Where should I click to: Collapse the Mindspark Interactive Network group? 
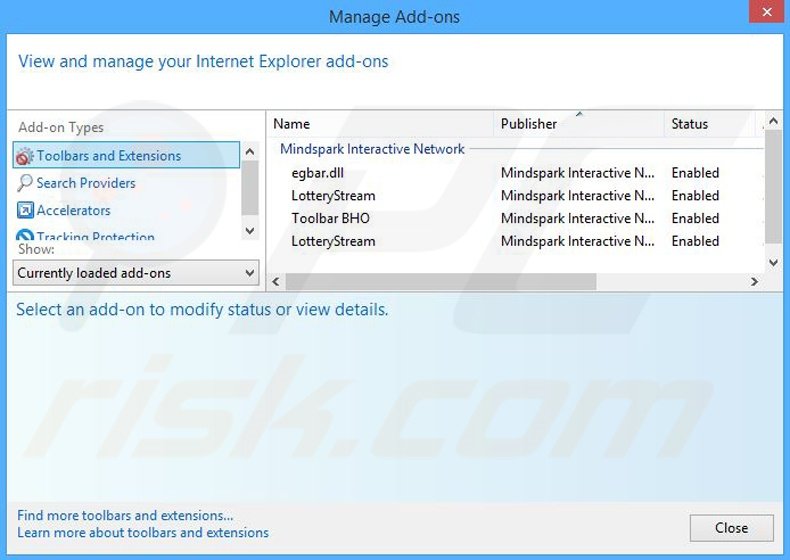tap(372, 149)
